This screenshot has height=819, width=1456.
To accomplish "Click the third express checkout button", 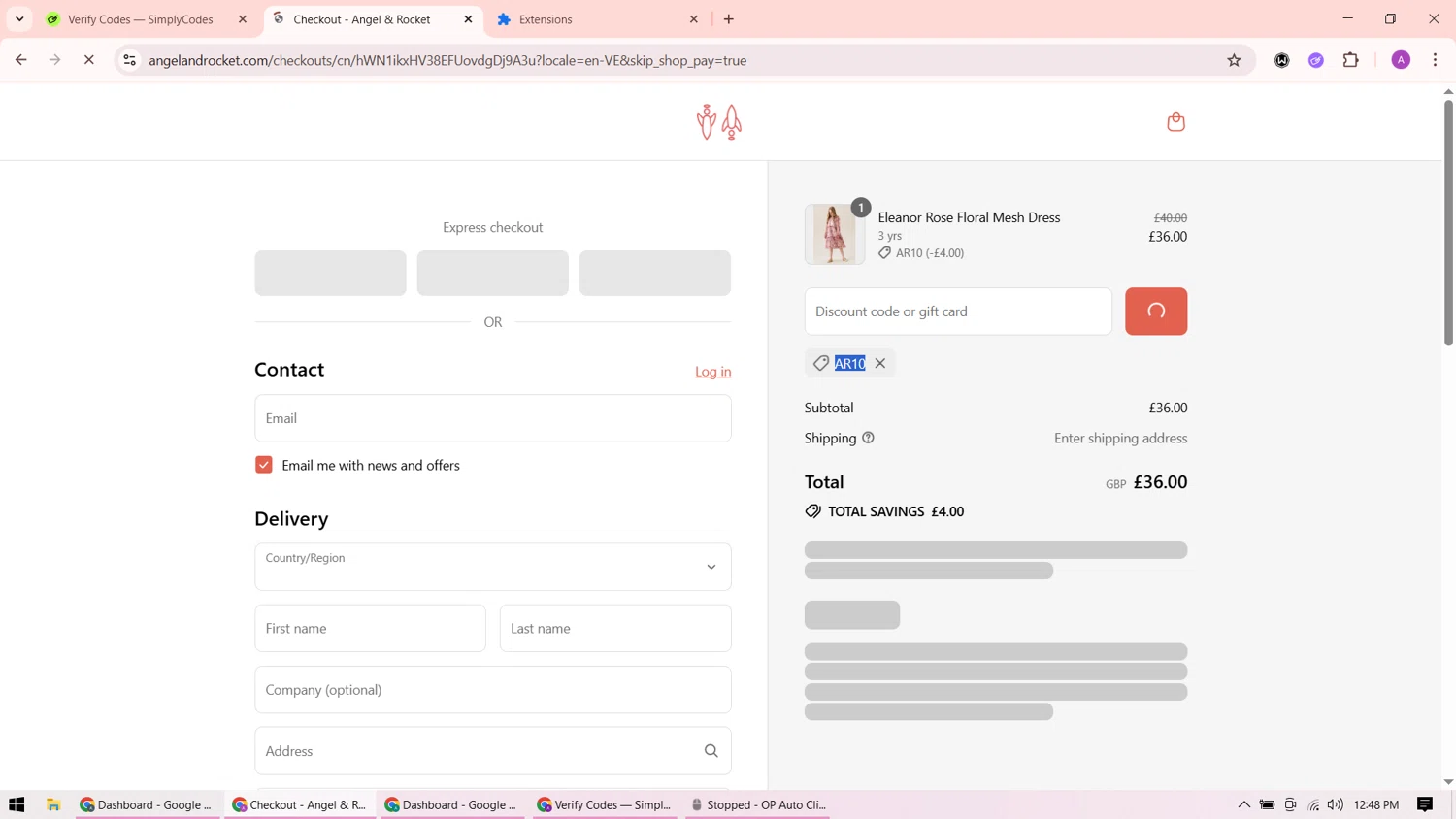I will tap(655, 273).
